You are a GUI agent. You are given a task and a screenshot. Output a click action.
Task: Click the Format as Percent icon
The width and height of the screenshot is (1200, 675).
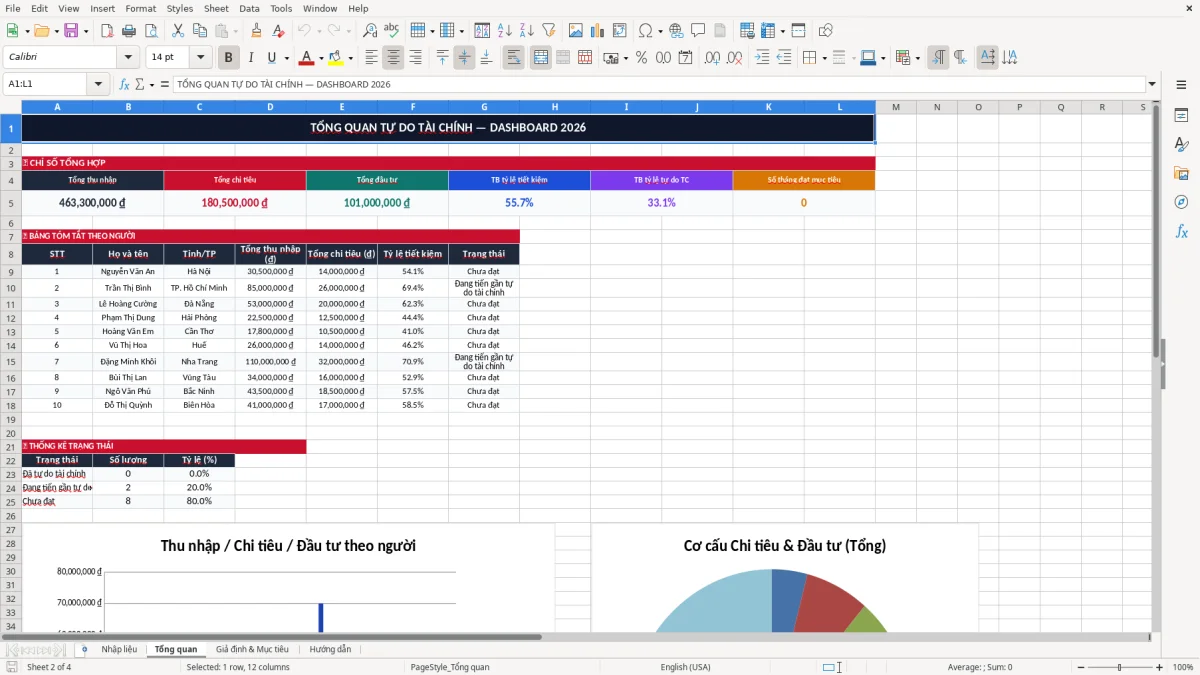pyautogui.click(x=641, y=57)
